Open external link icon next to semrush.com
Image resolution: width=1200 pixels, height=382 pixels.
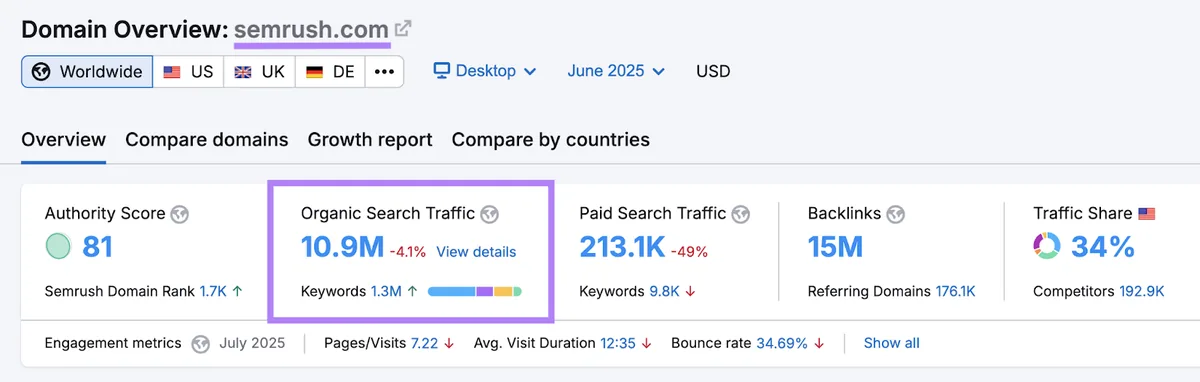click(402, 29)
